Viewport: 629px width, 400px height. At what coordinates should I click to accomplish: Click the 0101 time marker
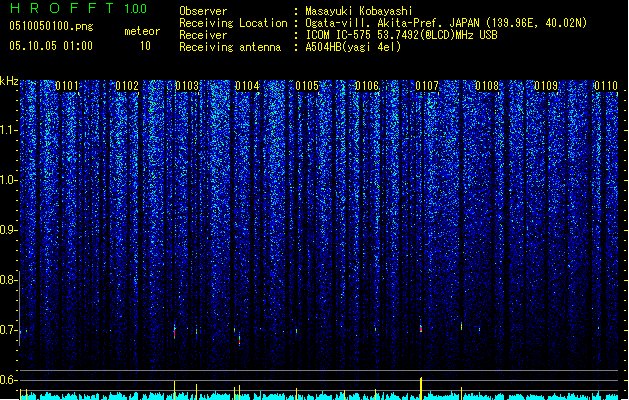click(67, 86)
